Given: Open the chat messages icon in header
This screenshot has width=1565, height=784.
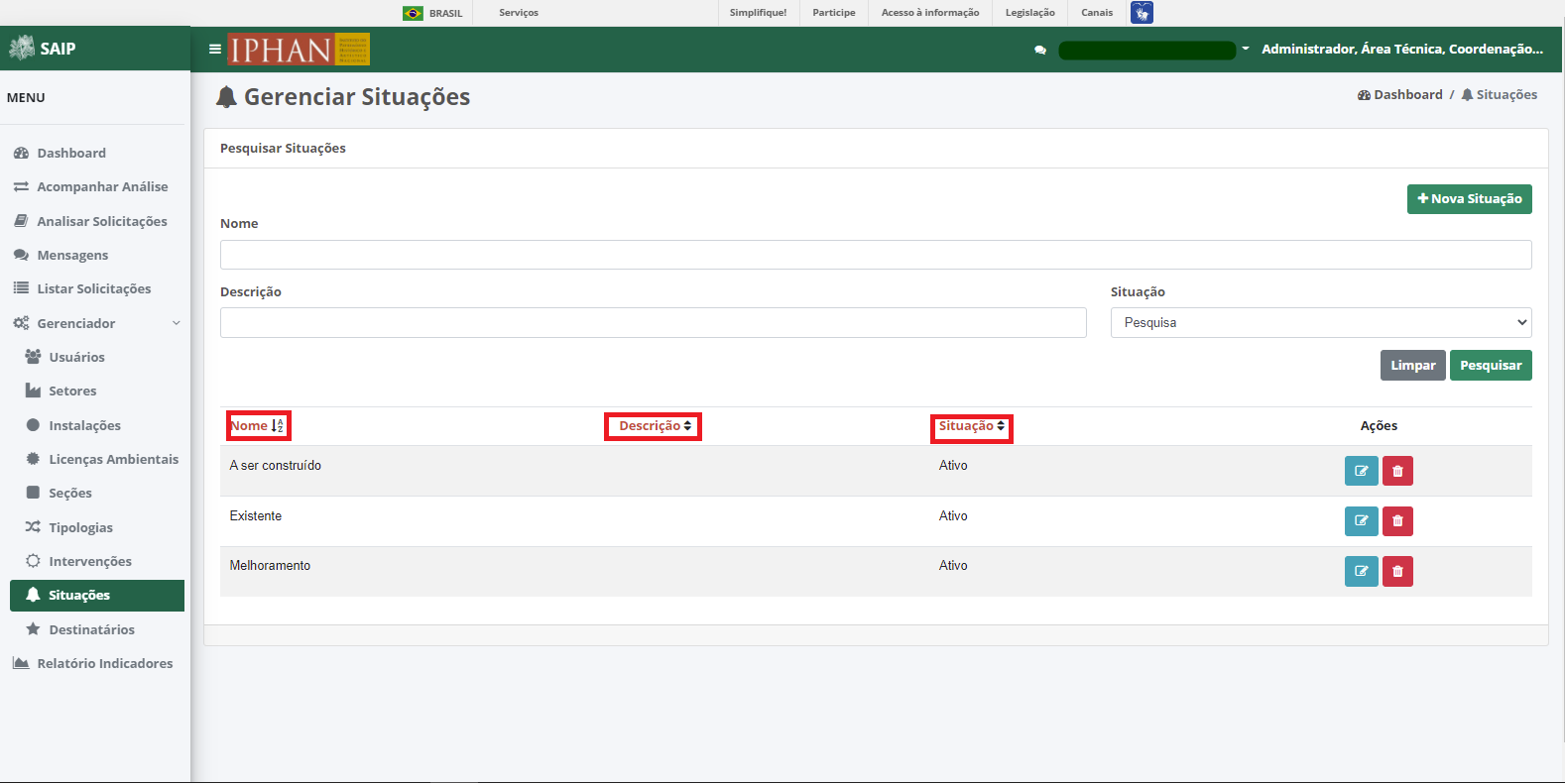Looking at the screenshot, I should 1039,50.
